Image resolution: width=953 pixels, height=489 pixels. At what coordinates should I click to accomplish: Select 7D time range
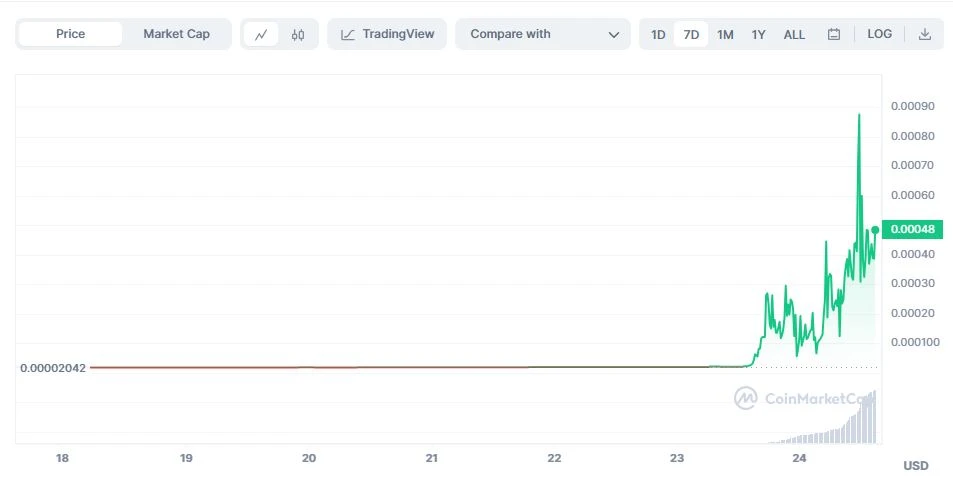pyautogui.click(x=691, y=34)
